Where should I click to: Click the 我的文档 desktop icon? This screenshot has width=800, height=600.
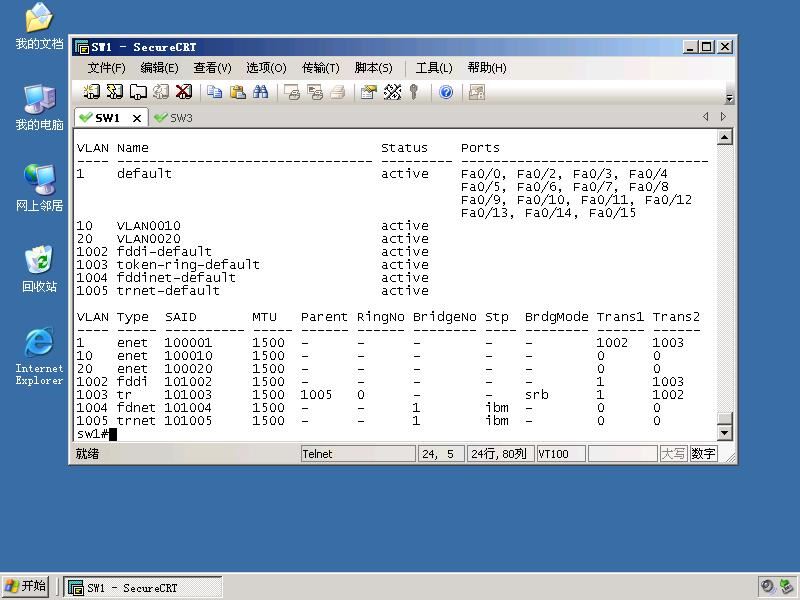39,26
